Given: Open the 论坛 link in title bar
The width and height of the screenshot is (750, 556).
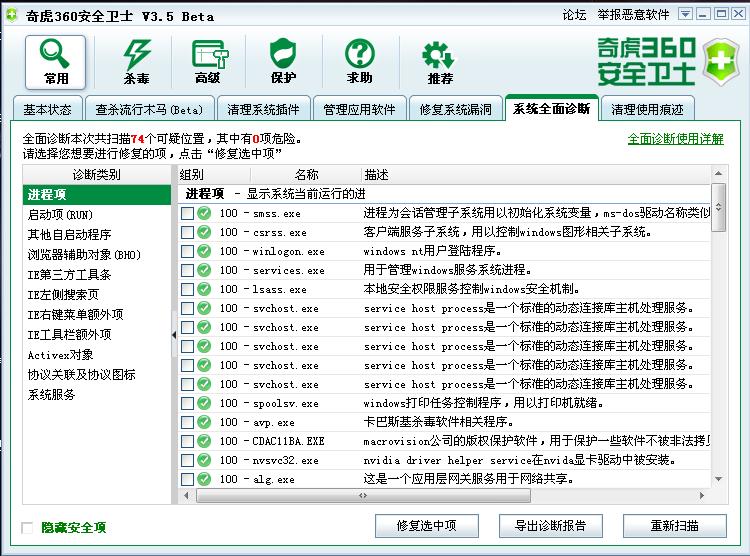Looking at the screenshot, I should pyautogui.click(x=574, y=15).
